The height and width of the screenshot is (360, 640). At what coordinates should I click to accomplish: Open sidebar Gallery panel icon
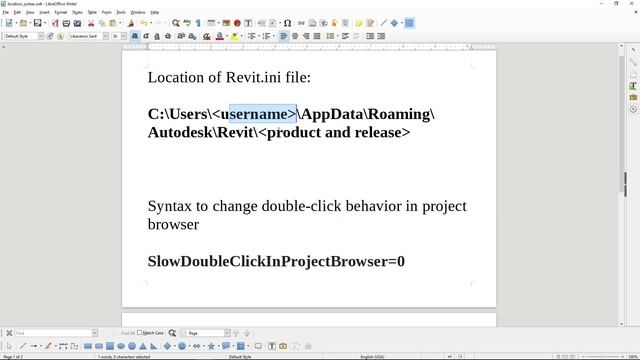pos(633,98)
